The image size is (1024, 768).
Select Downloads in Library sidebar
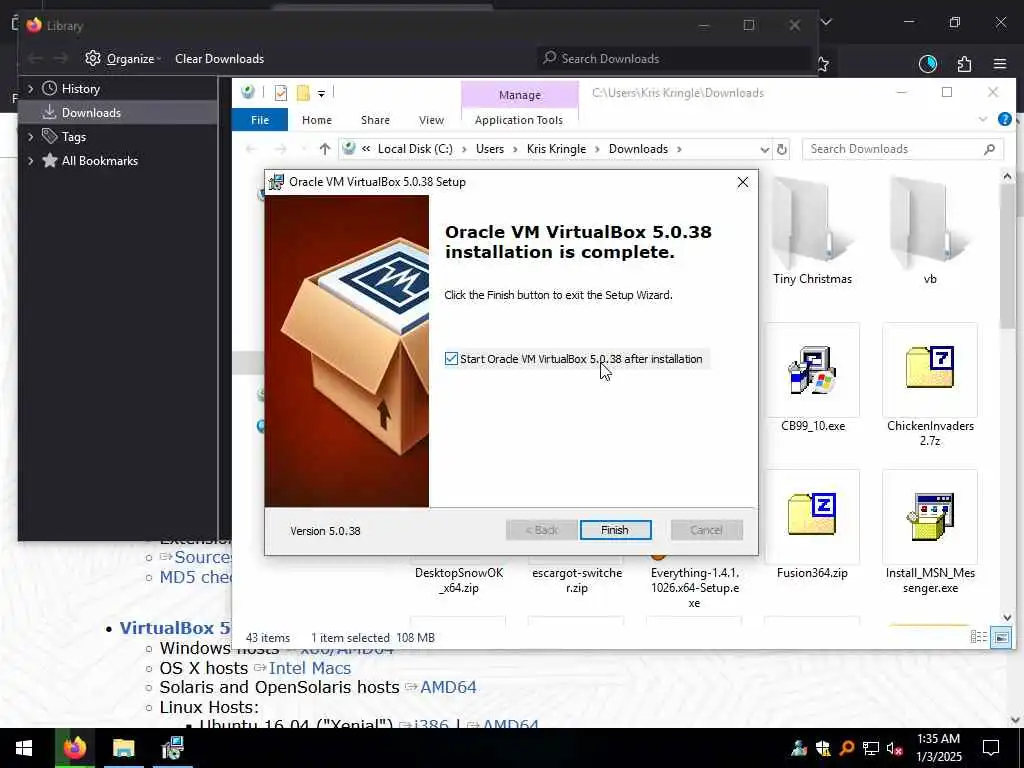coord(118,112)
